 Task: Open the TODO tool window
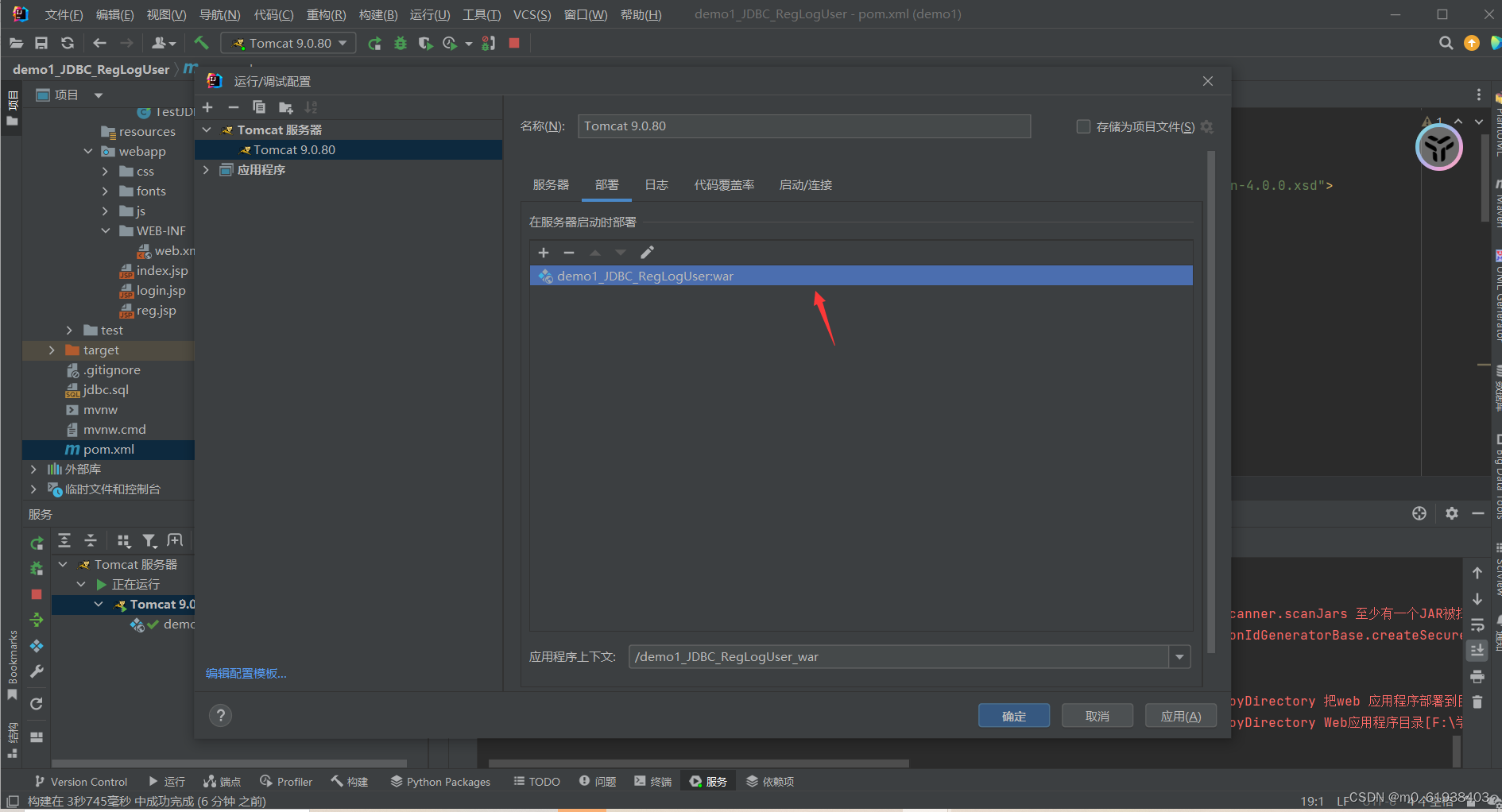click(537, 782)
